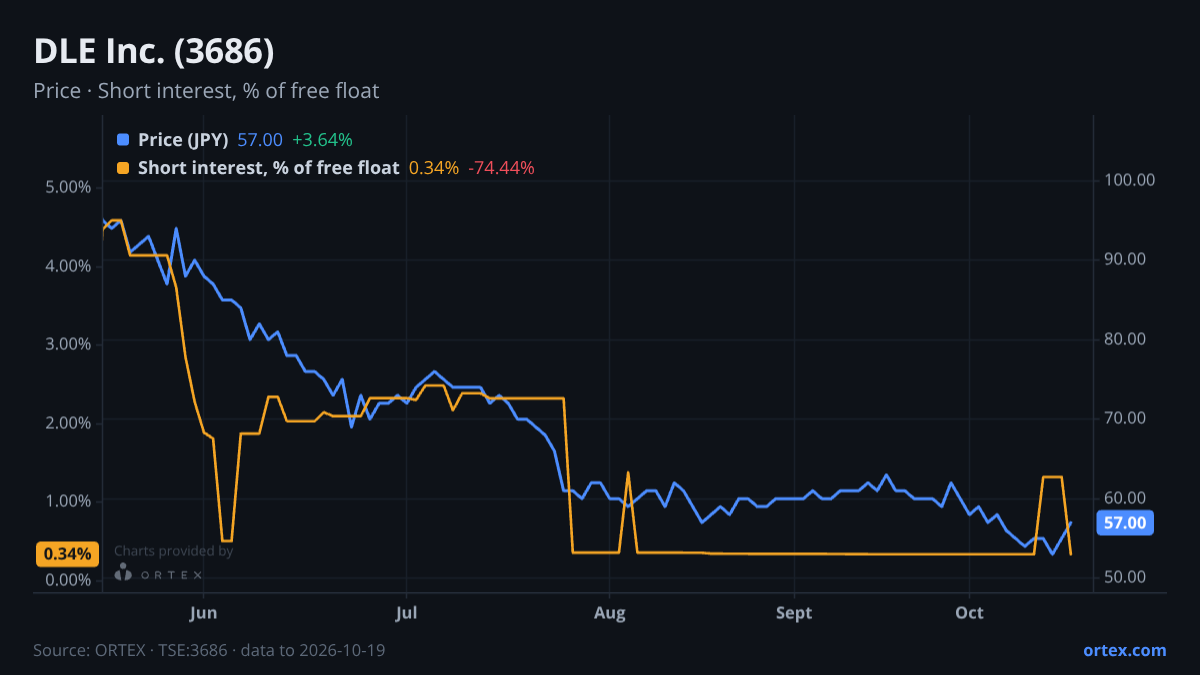Click the 100.00 right axis label
The height and width of the screenshot is (675, 1200).
pos(1130,180)
